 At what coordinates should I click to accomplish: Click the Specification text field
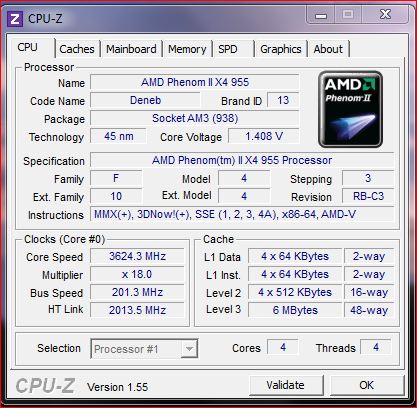coord(242,160)
